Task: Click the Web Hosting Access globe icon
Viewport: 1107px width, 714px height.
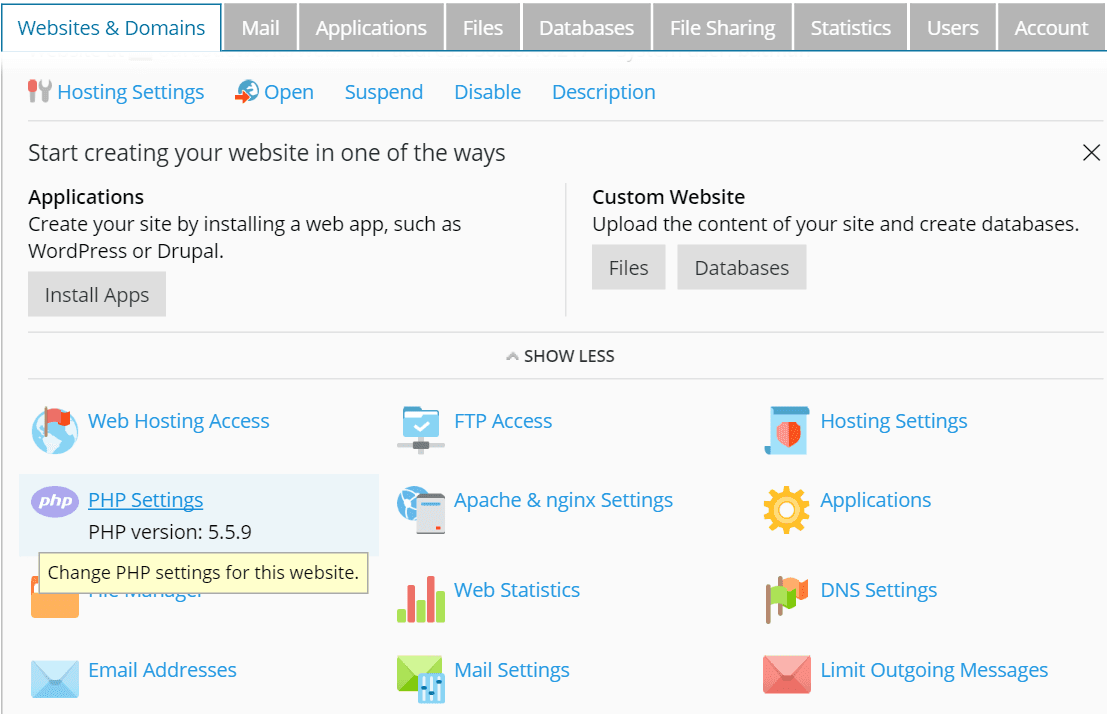Action: click(54, 431)
